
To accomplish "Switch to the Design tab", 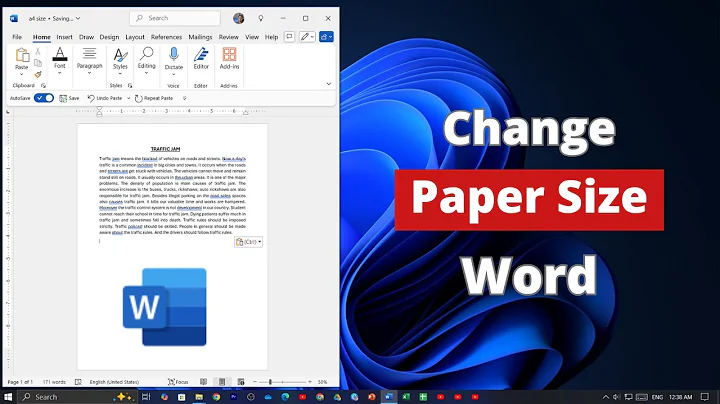I will click(109, 37).
